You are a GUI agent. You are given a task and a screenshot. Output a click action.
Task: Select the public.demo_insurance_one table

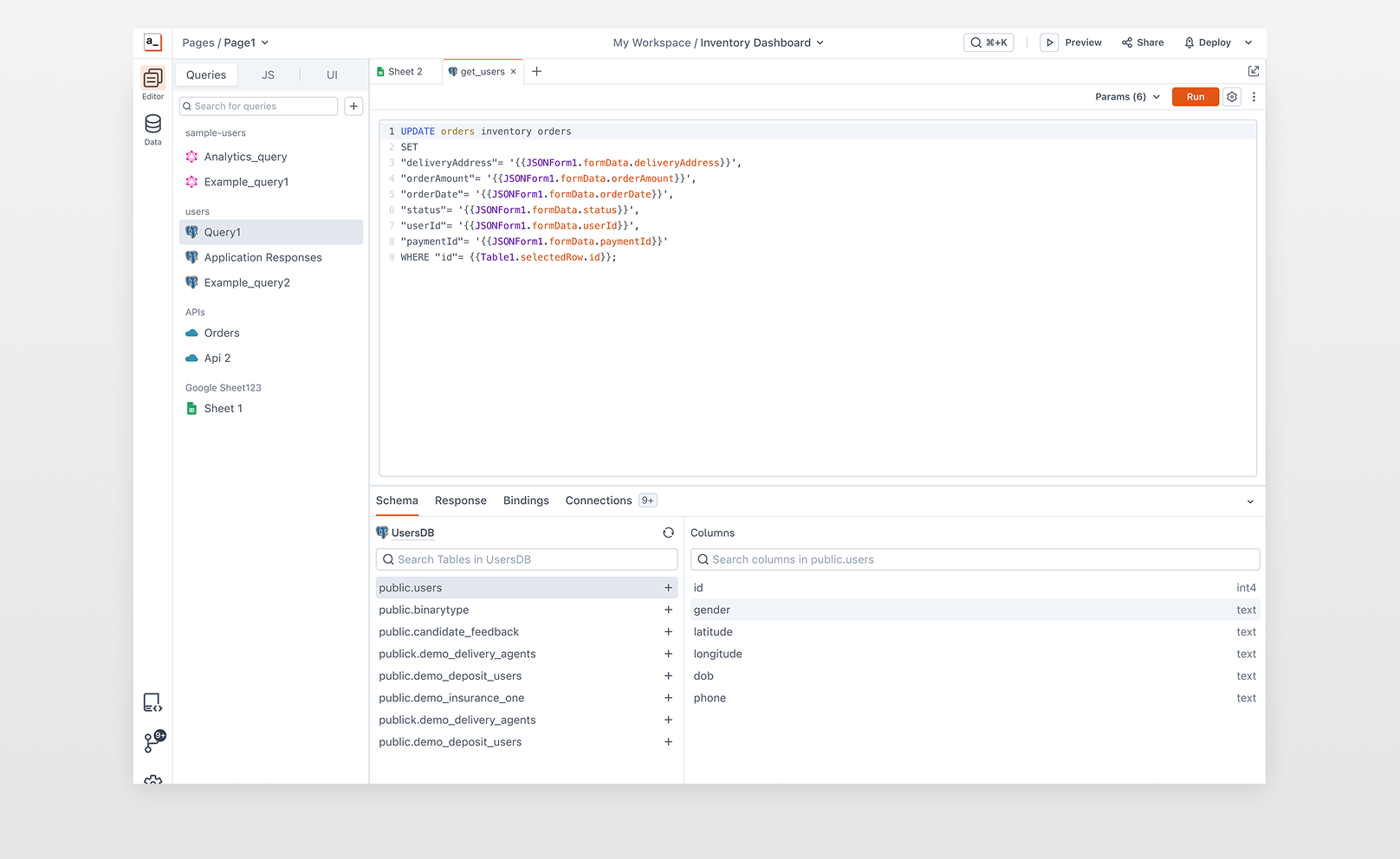click(x=527, y=698)
